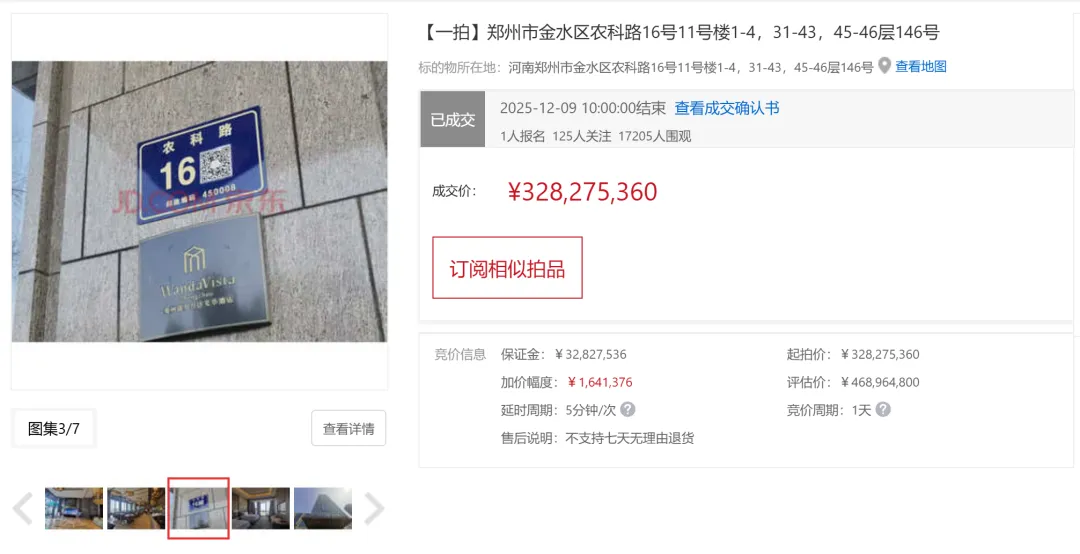
Task: Click the 已成交 status badge
Action: pos(453,119)
